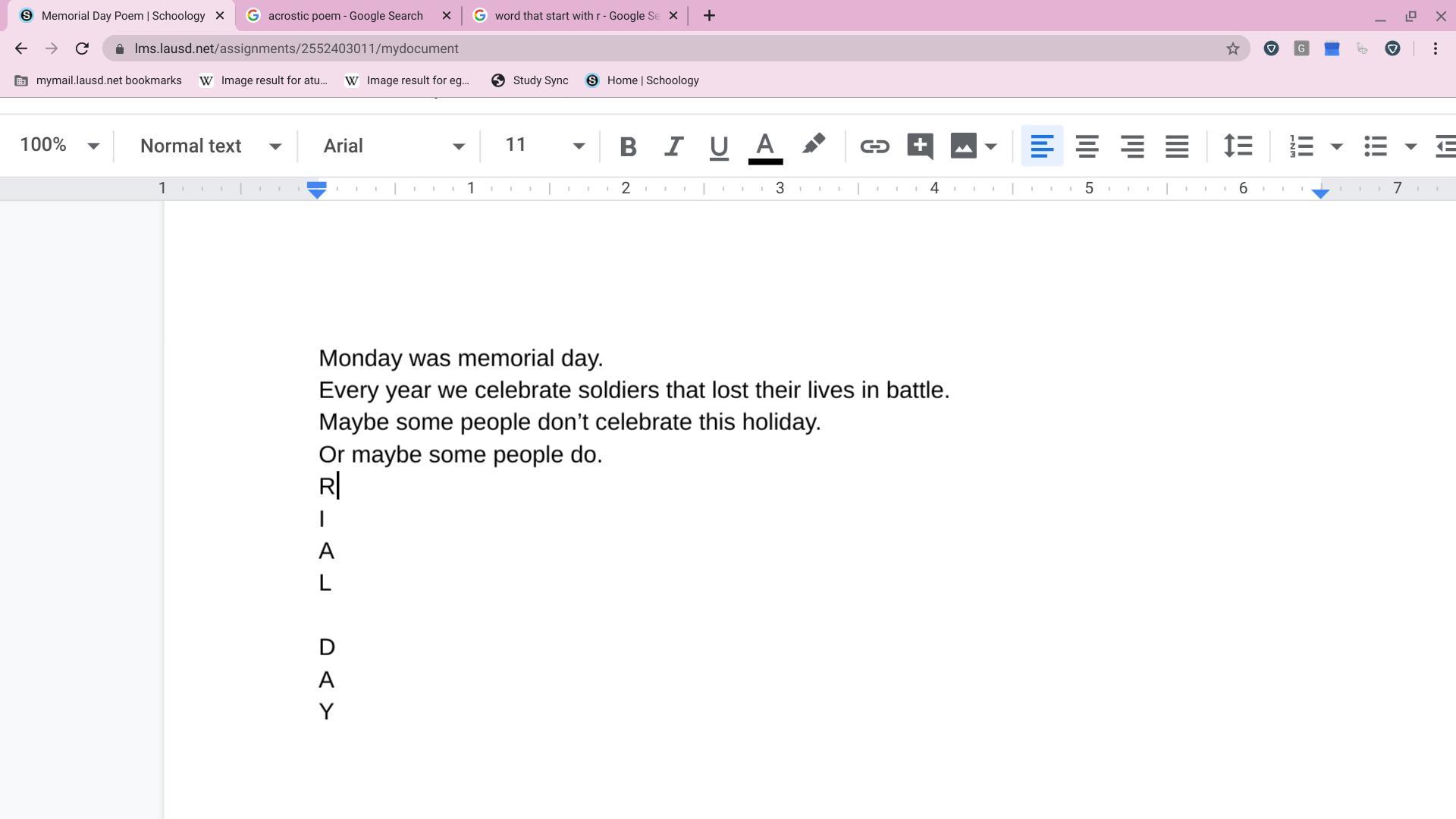Open the Arial font dropdown
The width and height of the screenshot is (1456, 819).
[393, 146]
